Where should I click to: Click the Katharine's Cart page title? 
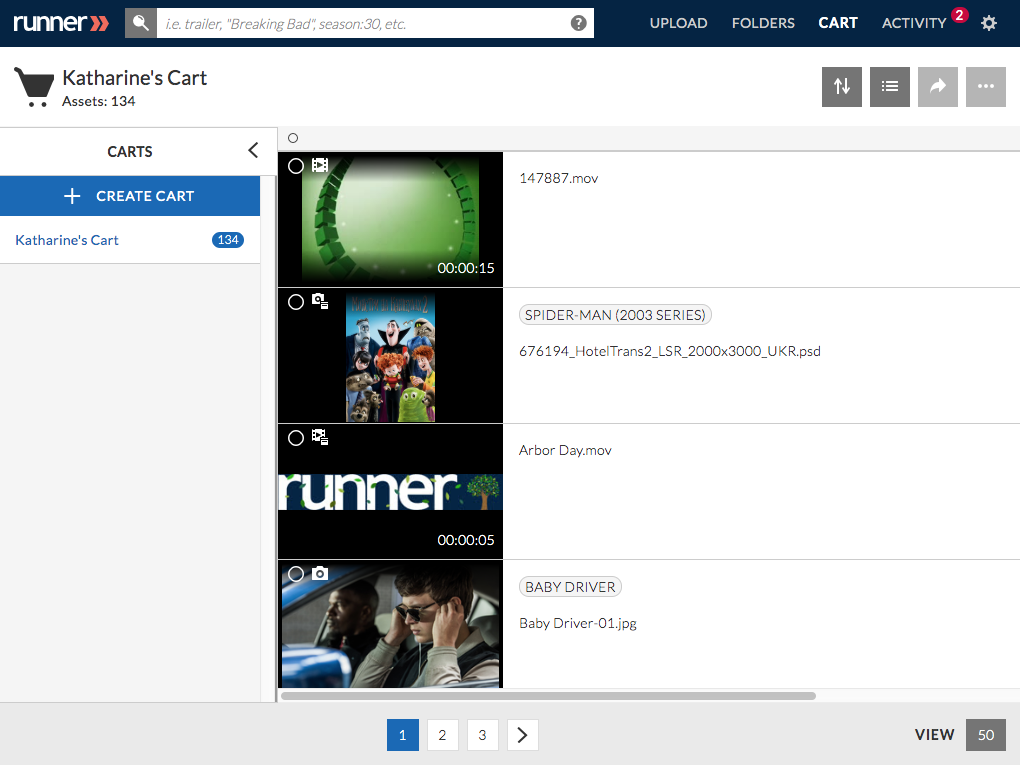tap(135, 78)
